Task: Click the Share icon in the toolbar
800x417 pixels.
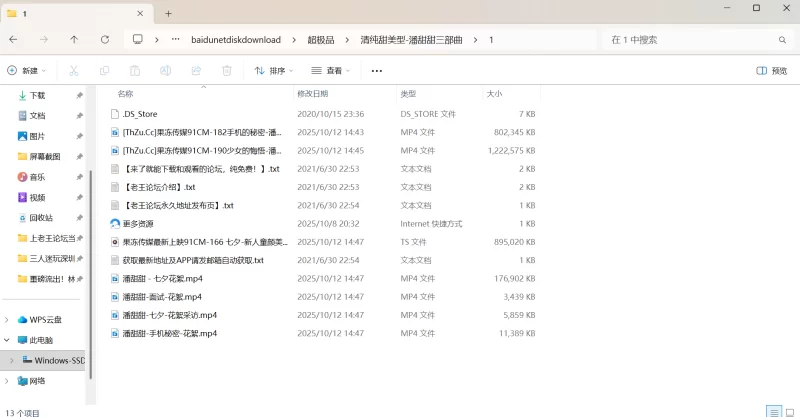Action: 196,71
